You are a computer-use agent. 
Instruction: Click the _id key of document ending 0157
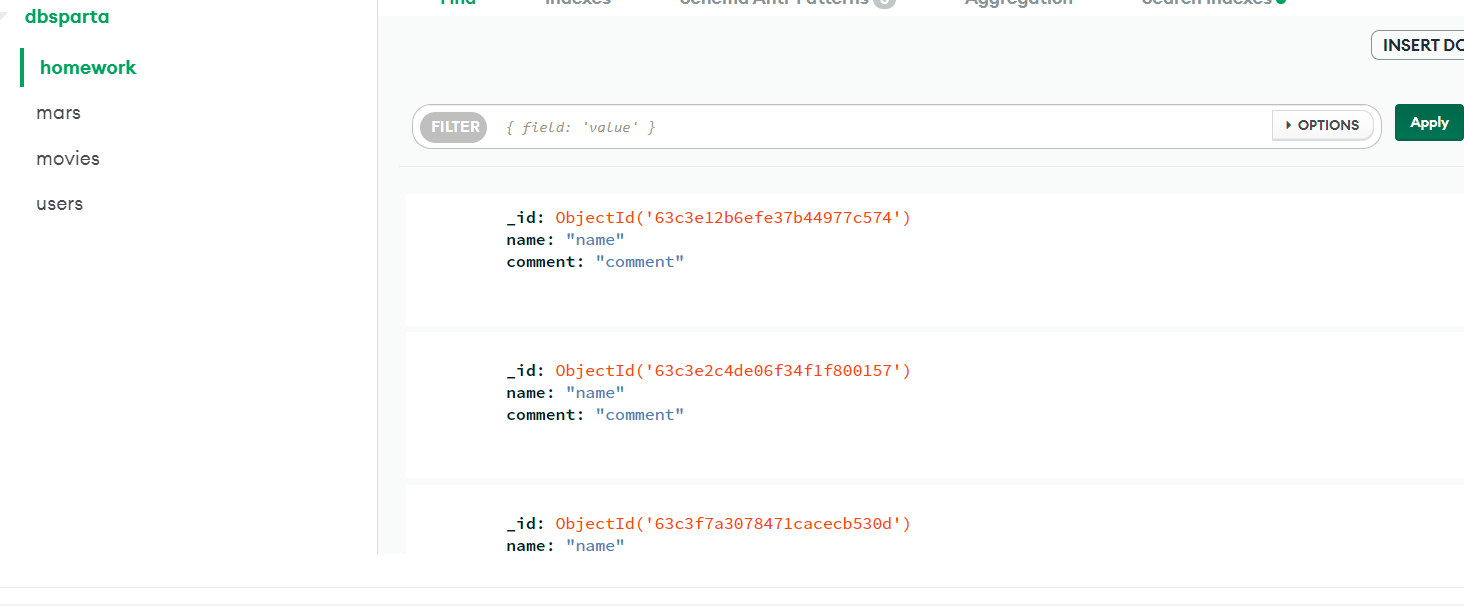click(526, 371)
